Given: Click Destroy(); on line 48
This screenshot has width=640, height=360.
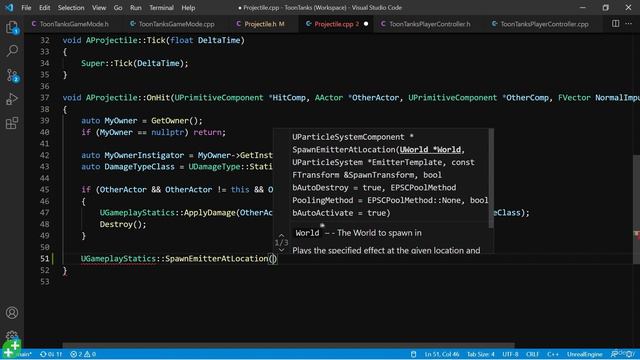Looking at the screenshot, I should click(x=123, y=224).
